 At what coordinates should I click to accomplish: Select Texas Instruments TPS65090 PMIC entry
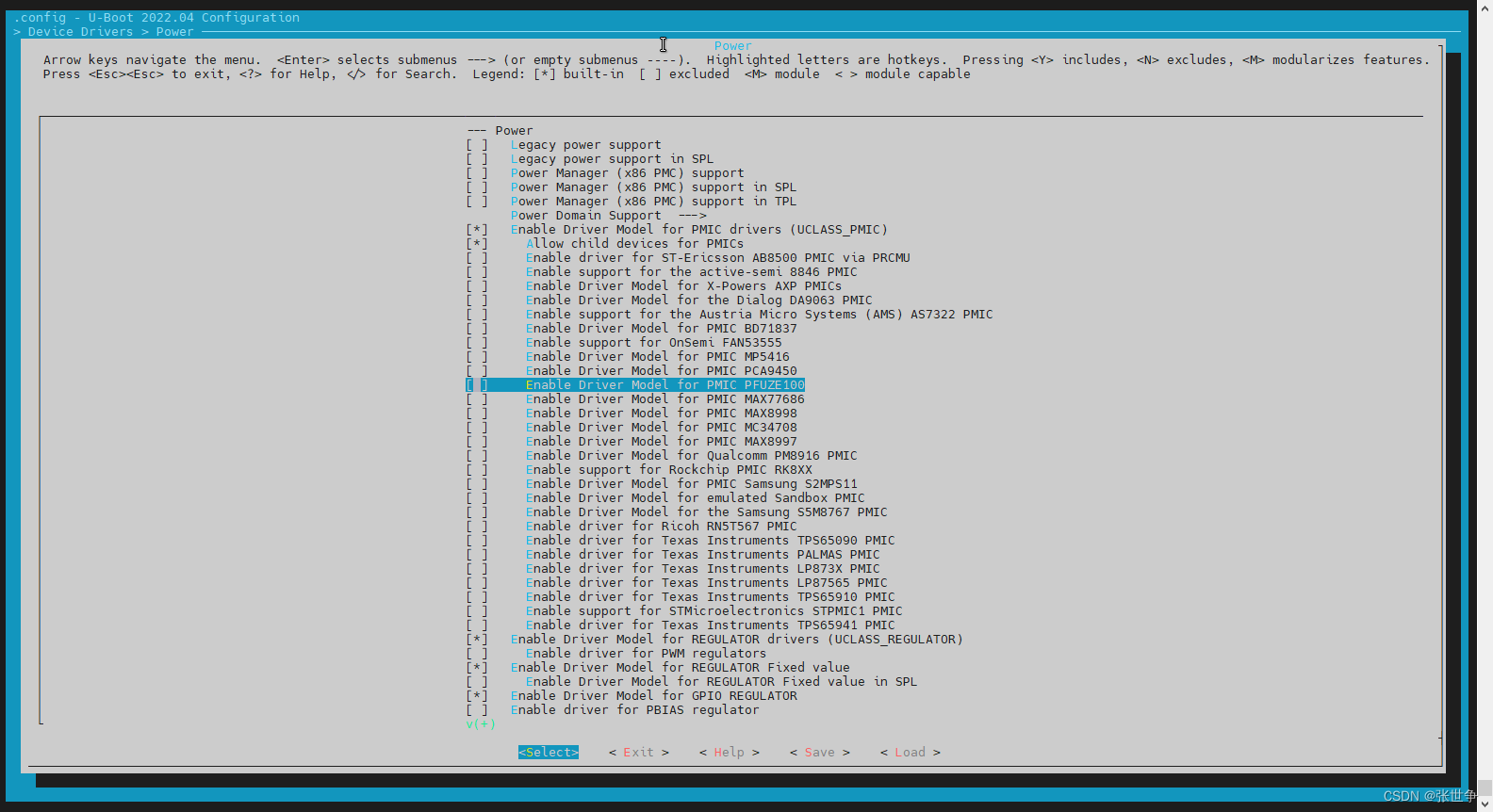[x=710, y=541]
